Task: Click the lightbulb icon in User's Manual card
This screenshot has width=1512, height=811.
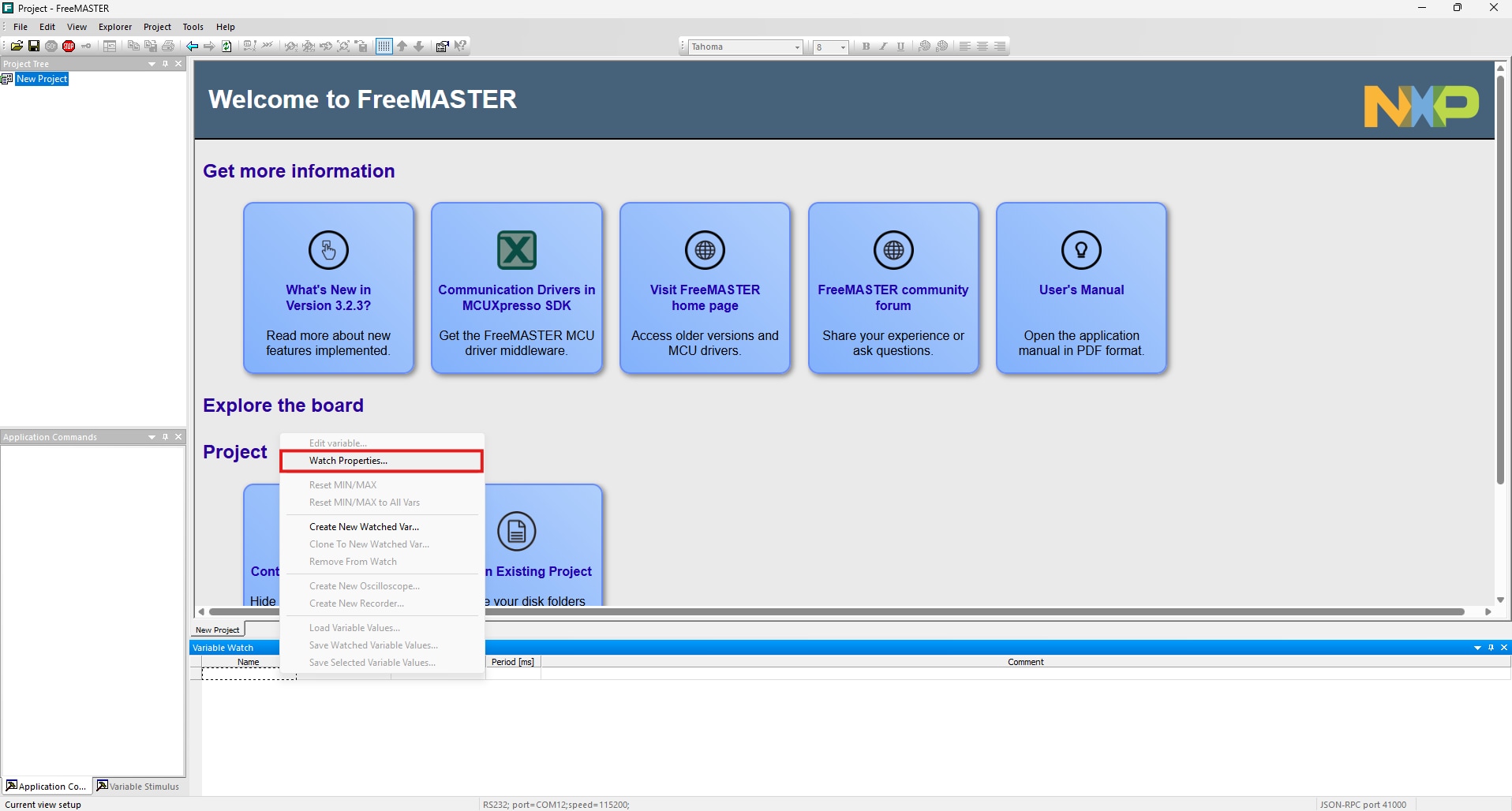Action: (x=1081, y=250)
